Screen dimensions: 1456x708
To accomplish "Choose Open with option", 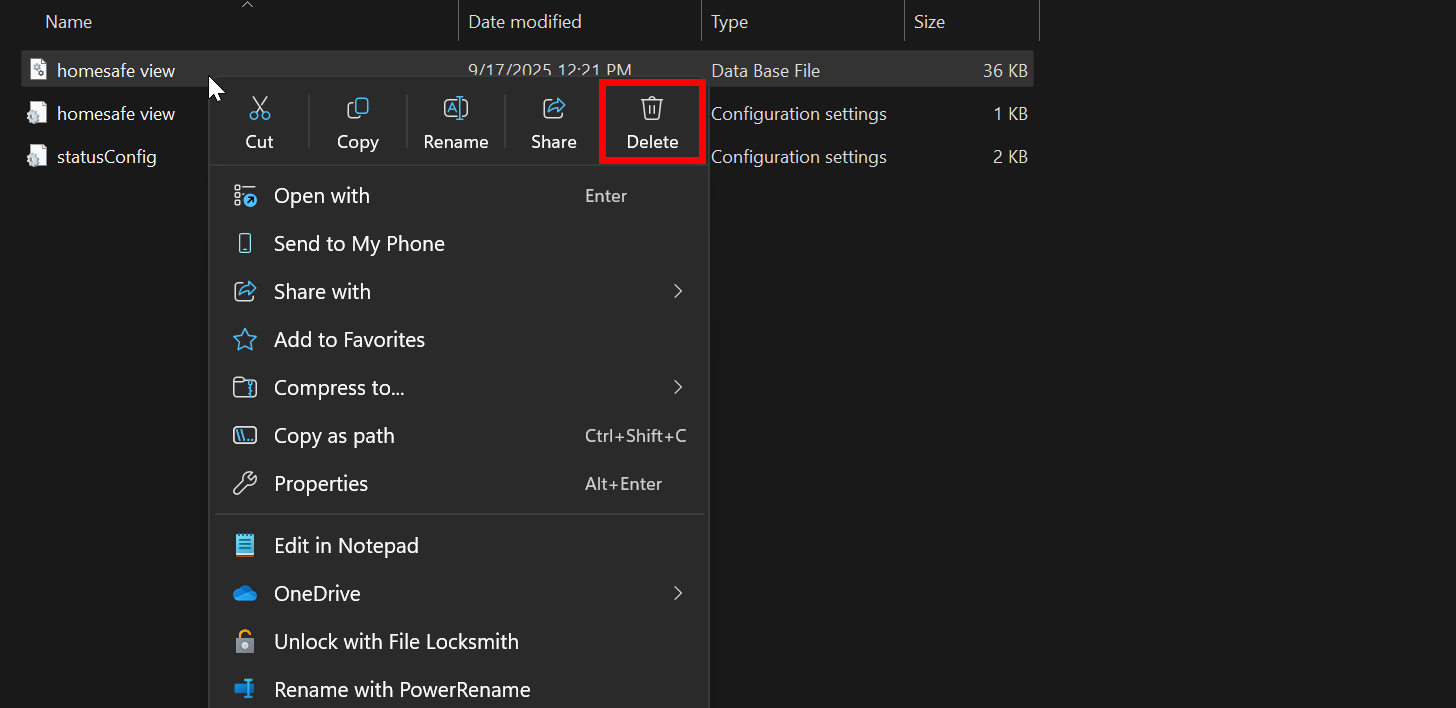I will tap(321, 196).
